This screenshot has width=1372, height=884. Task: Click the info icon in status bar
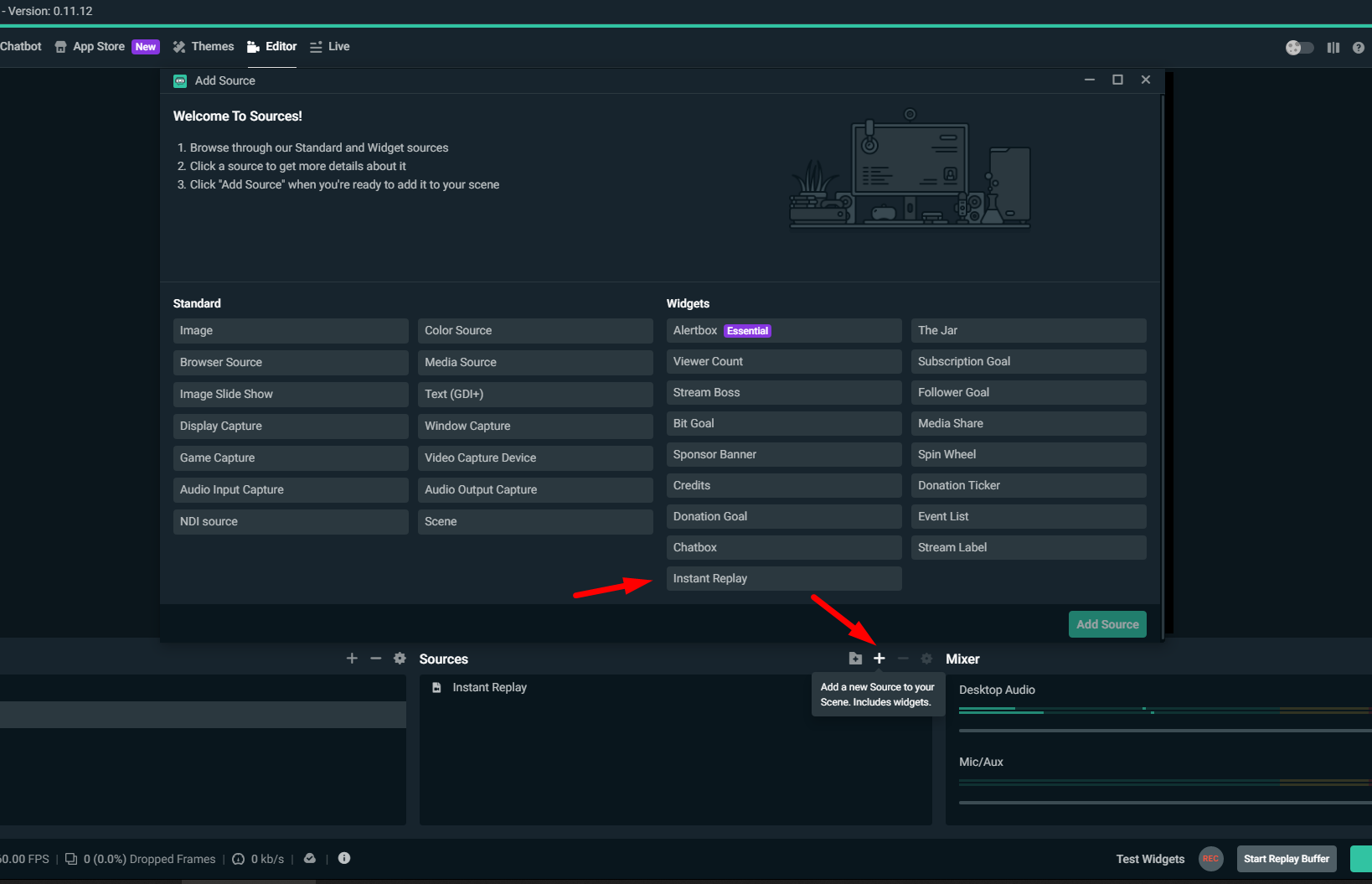point(344,858)
